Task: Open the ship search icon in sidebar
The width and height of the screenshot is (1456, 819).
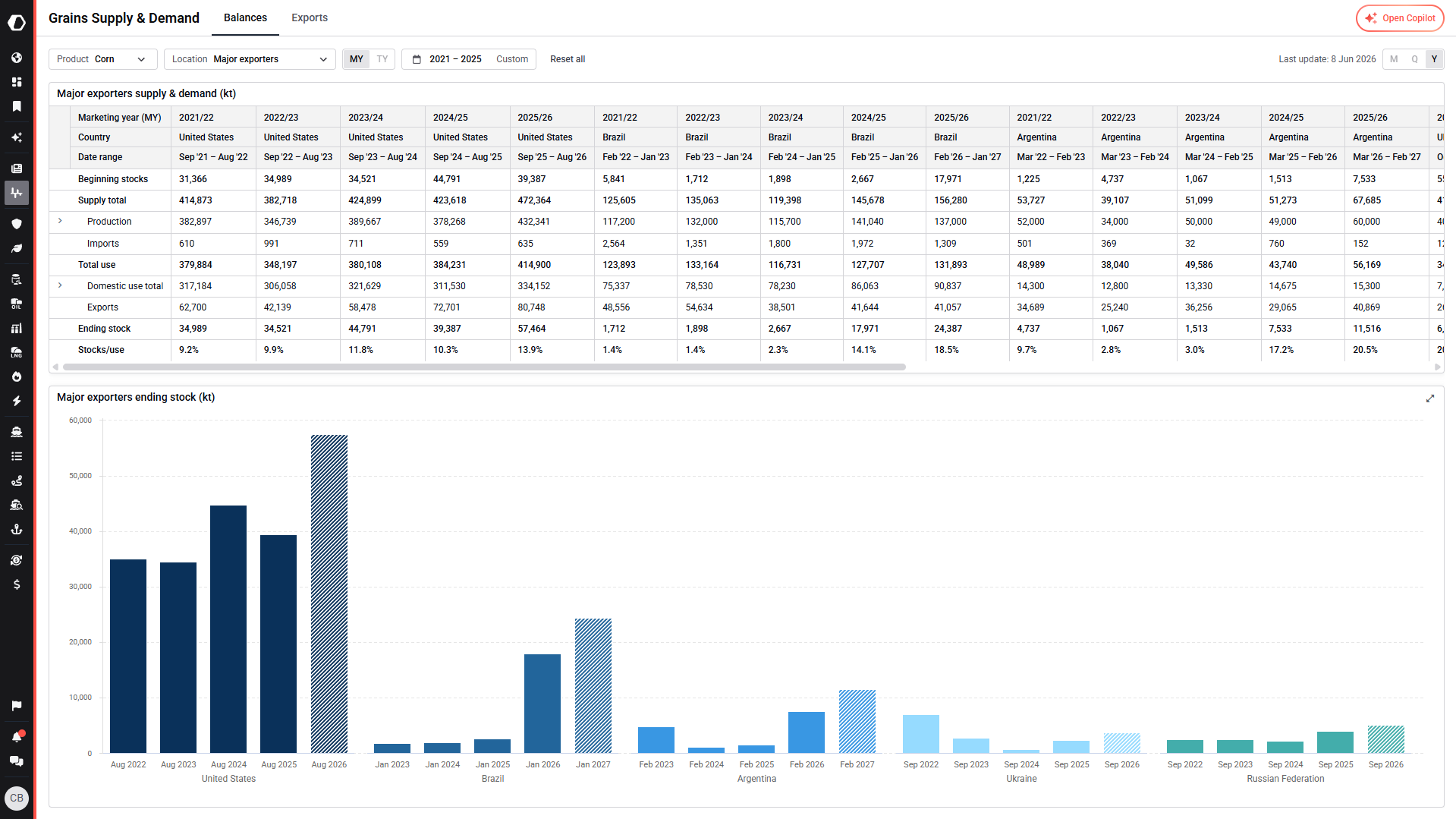Action: [x=17, y=505]
